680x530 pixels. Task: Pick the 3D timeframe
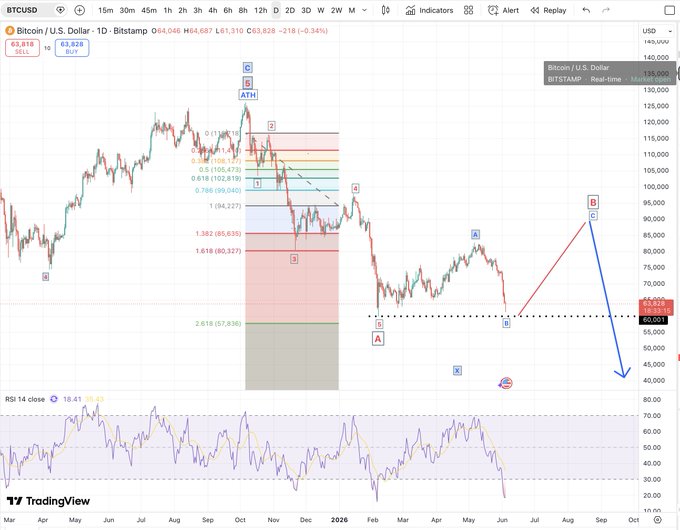(306, 10)
